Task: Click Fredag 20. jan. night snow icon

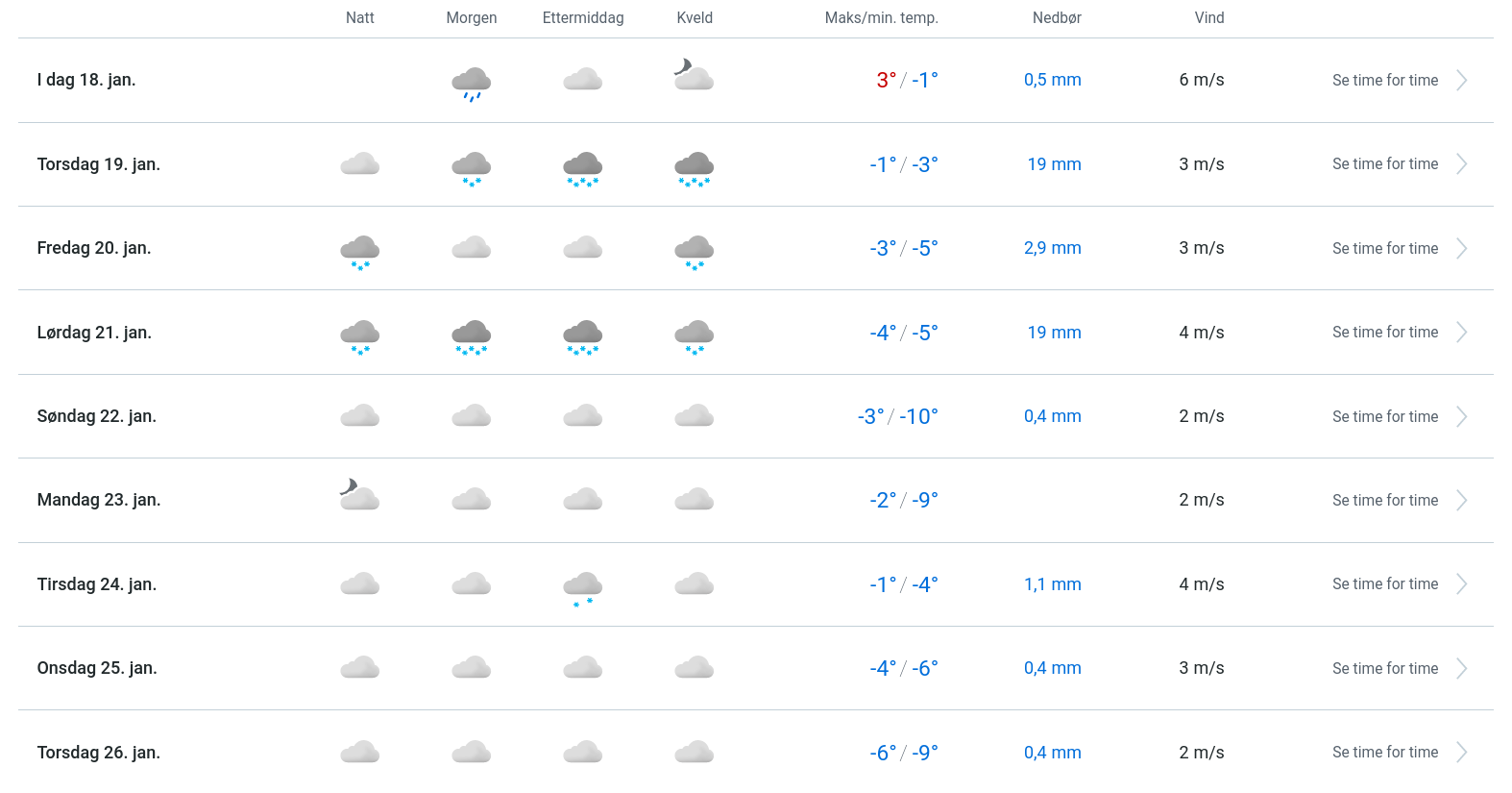Action: [359, 252]
